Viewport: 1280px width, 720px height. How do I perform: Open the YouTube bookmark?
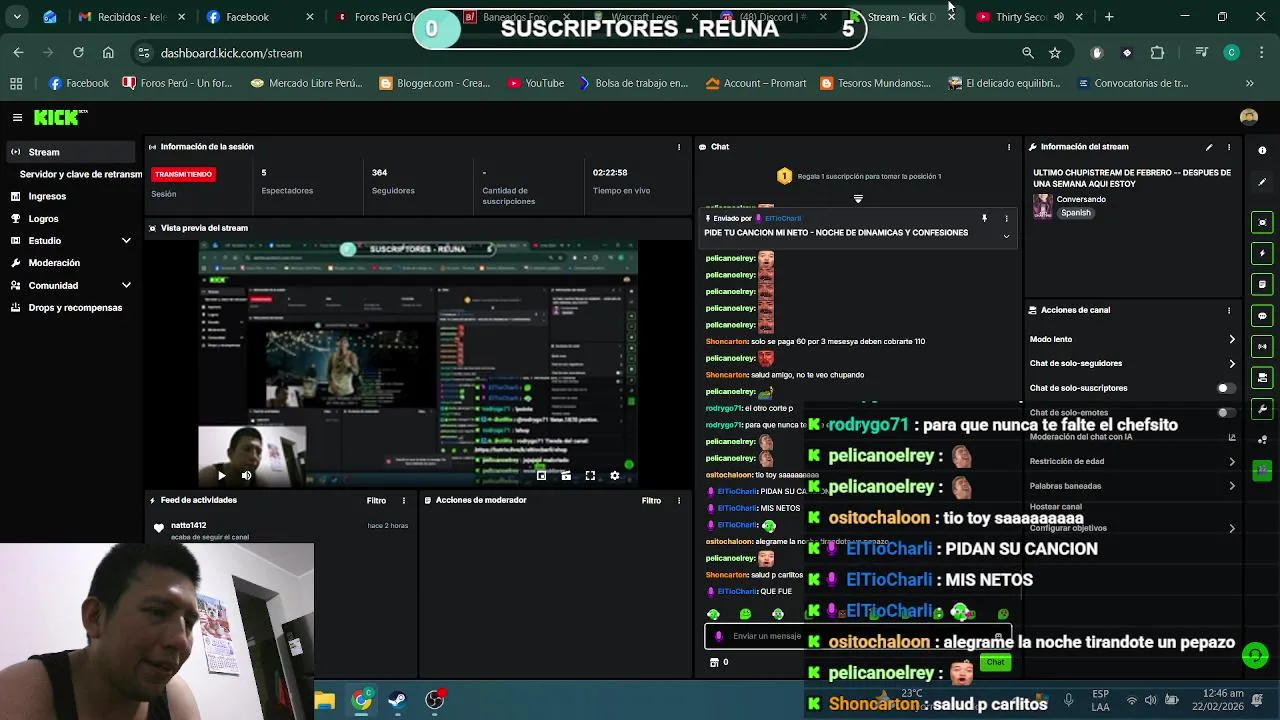coord(536,83)
